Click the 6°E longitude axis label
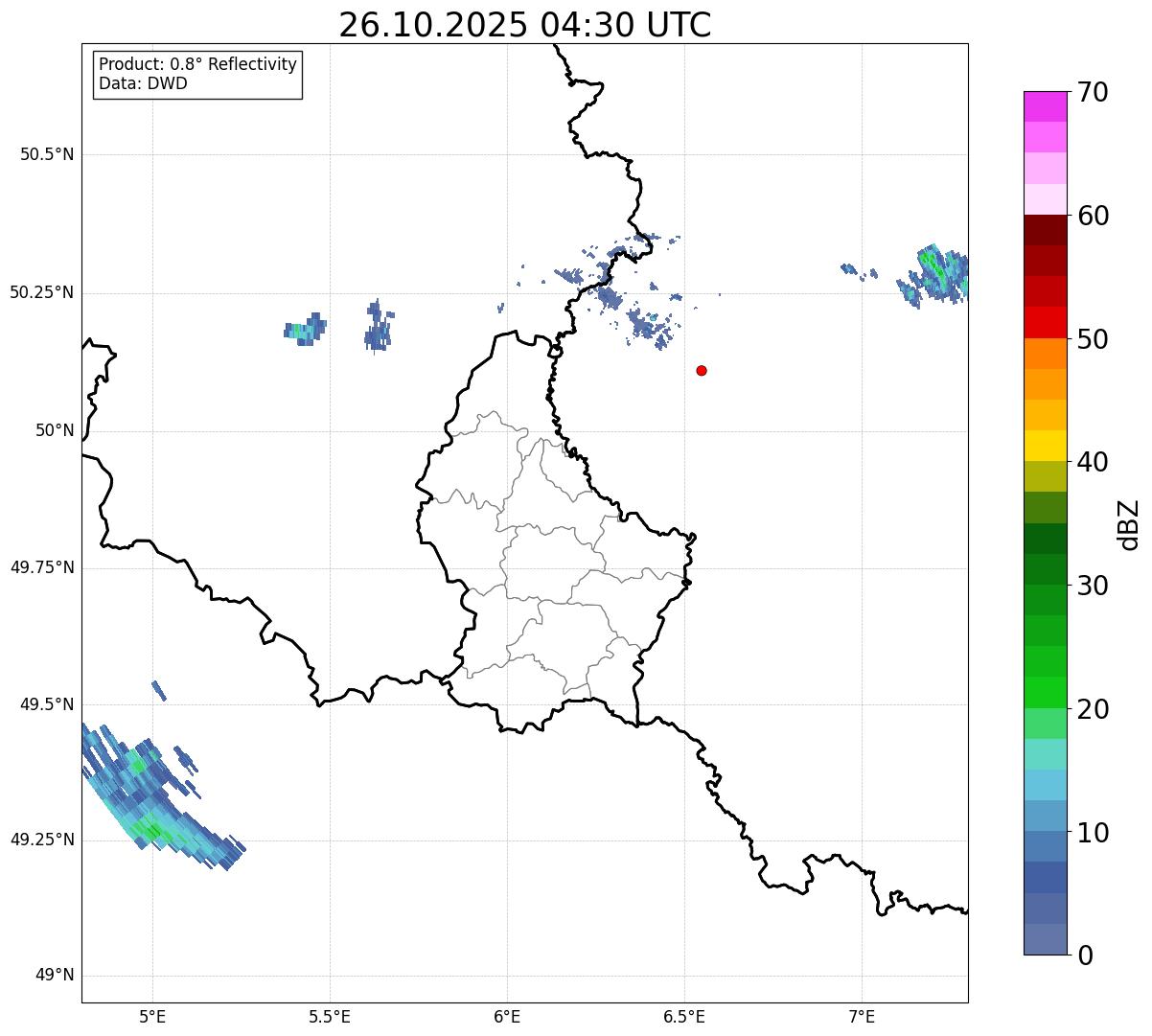Screen dimensions: 1152x1036 [x=507, y=1016]
